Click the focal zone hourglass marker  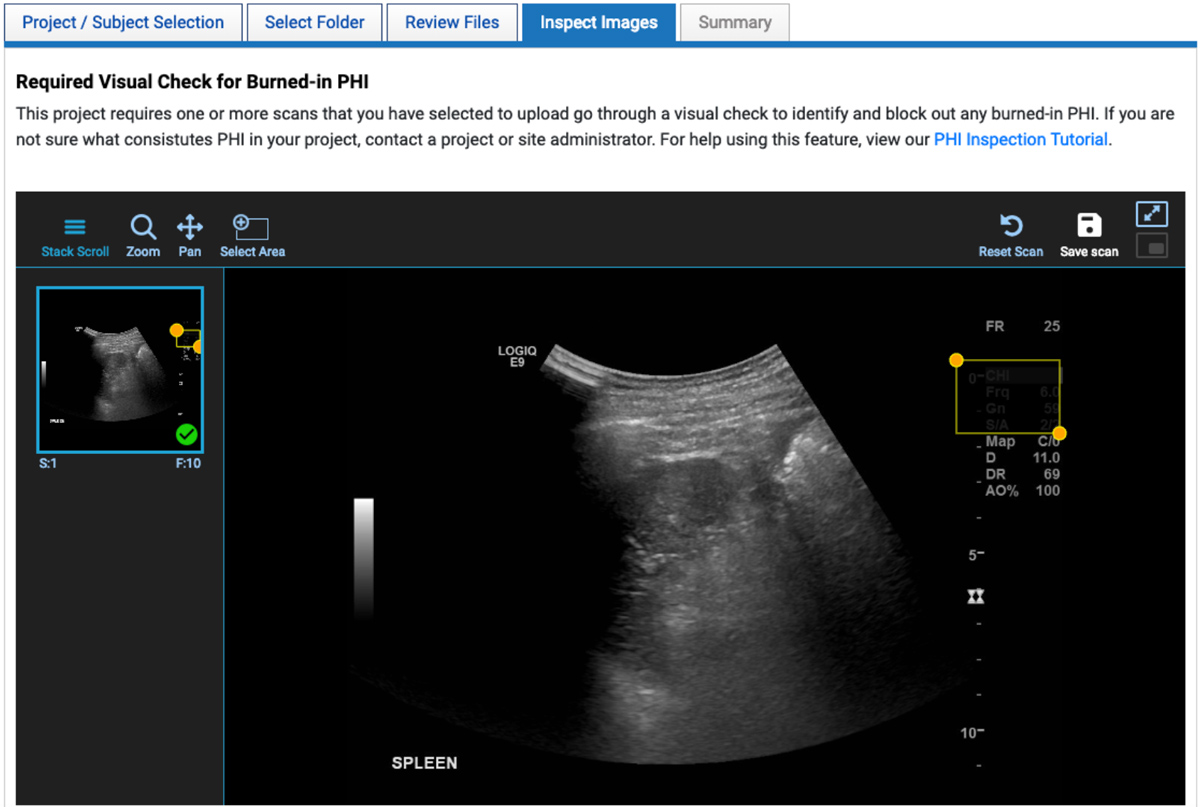pyautogui.click(x=976, y=596)
